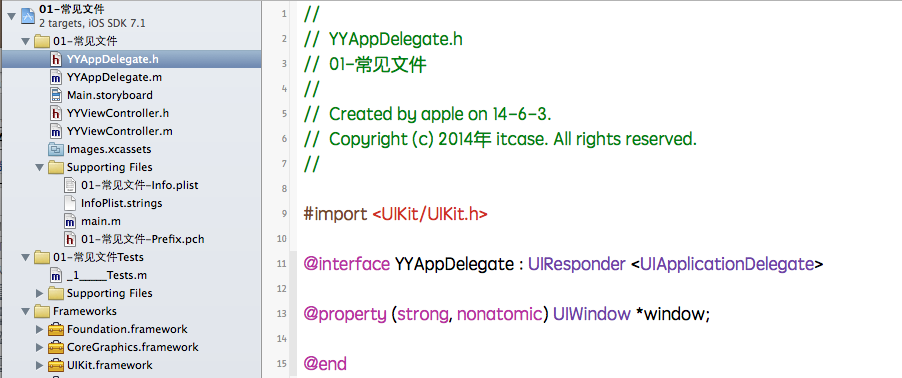Click the YYAppDelegate.m implementation file icon
902x378 pixels.
point(56,77)
